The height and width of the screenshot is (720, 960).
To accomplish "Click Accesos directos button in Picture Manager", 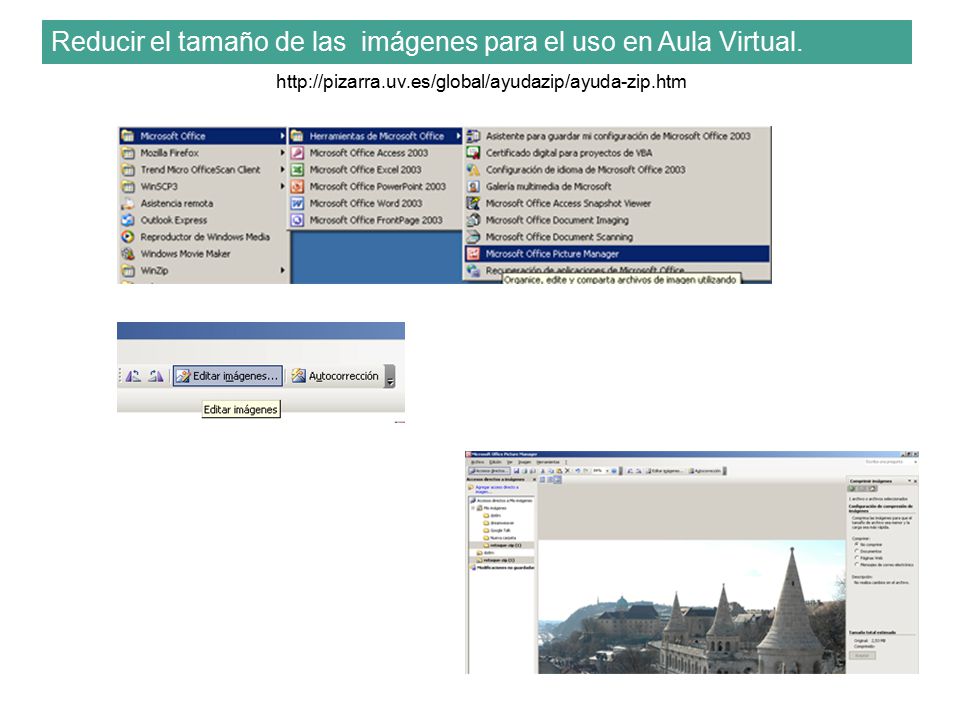I will [489, 471].
